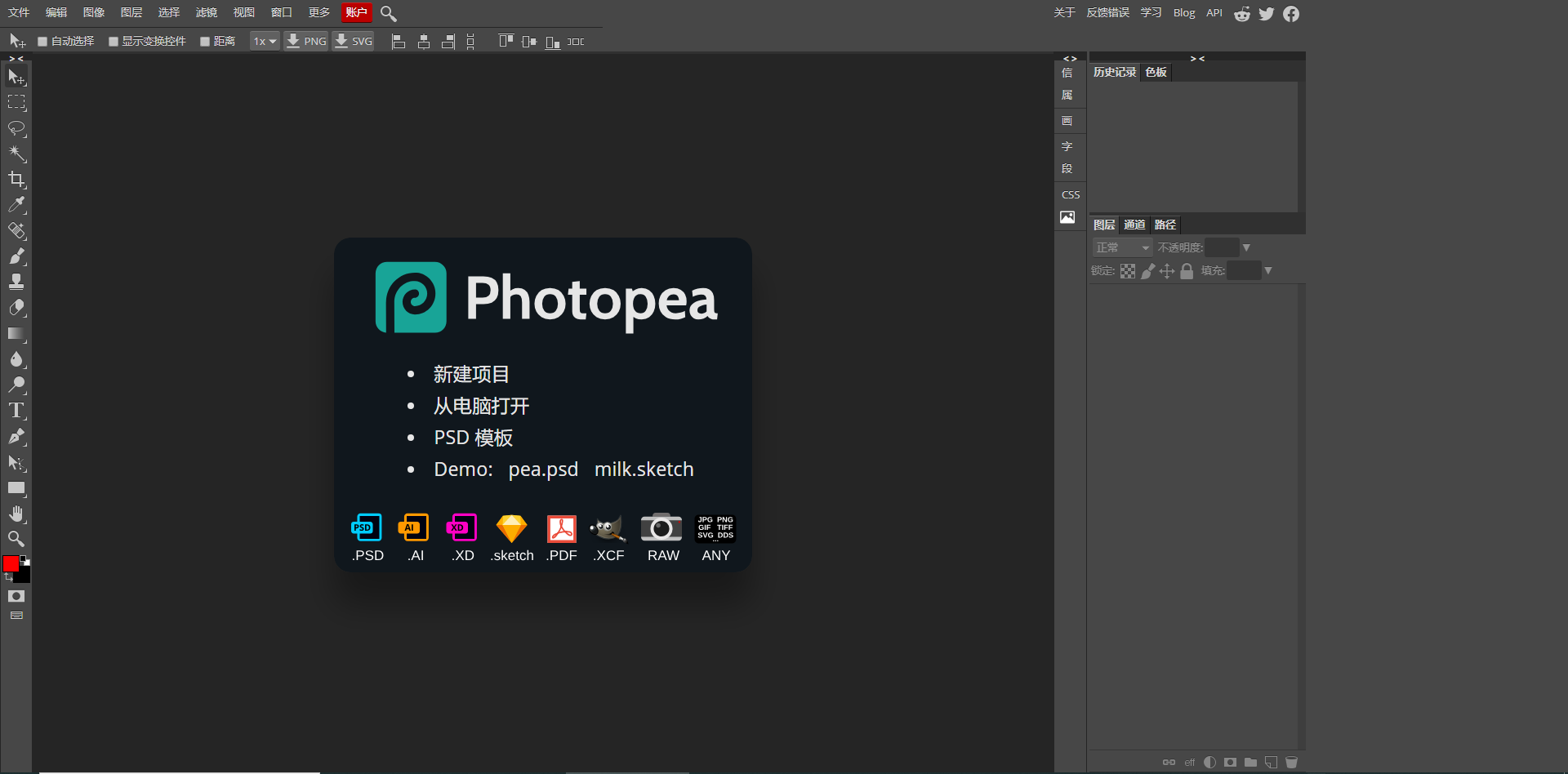Open the 正常 blend mode dropdown
Image resolution: width=1568 pixels, height=774 pixels.
tap(1122, 247)
